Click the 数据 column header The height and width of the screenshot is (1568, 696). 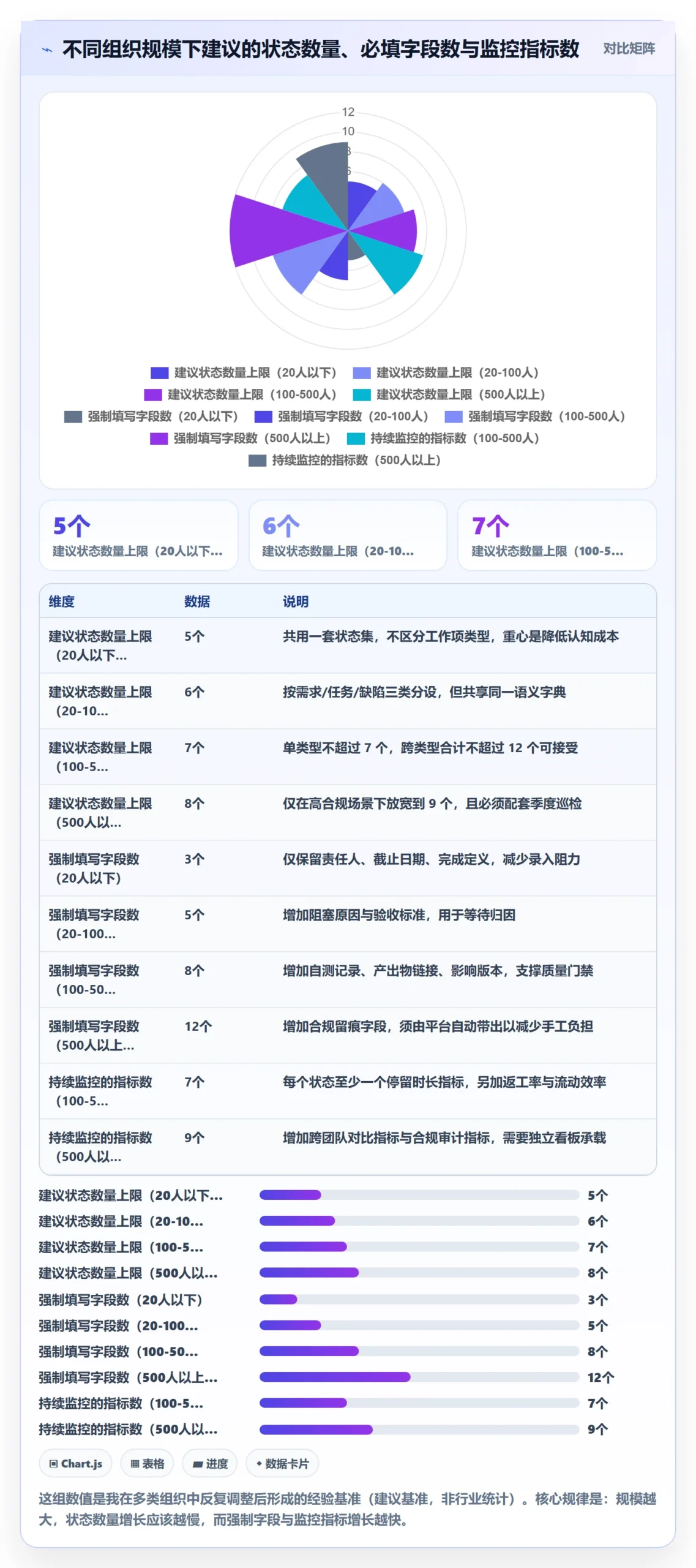[x=197, y=601]
